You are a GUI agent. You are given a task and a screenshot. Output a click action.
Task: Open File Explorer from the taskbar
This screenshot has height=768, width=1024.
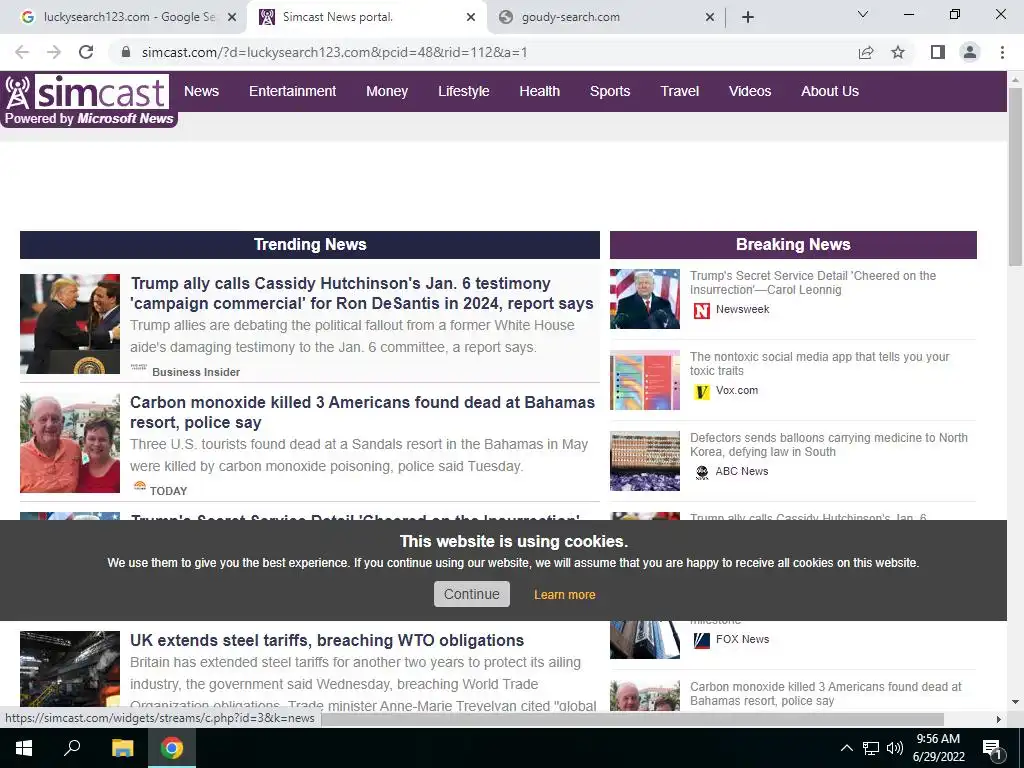[x=122, y=748]
